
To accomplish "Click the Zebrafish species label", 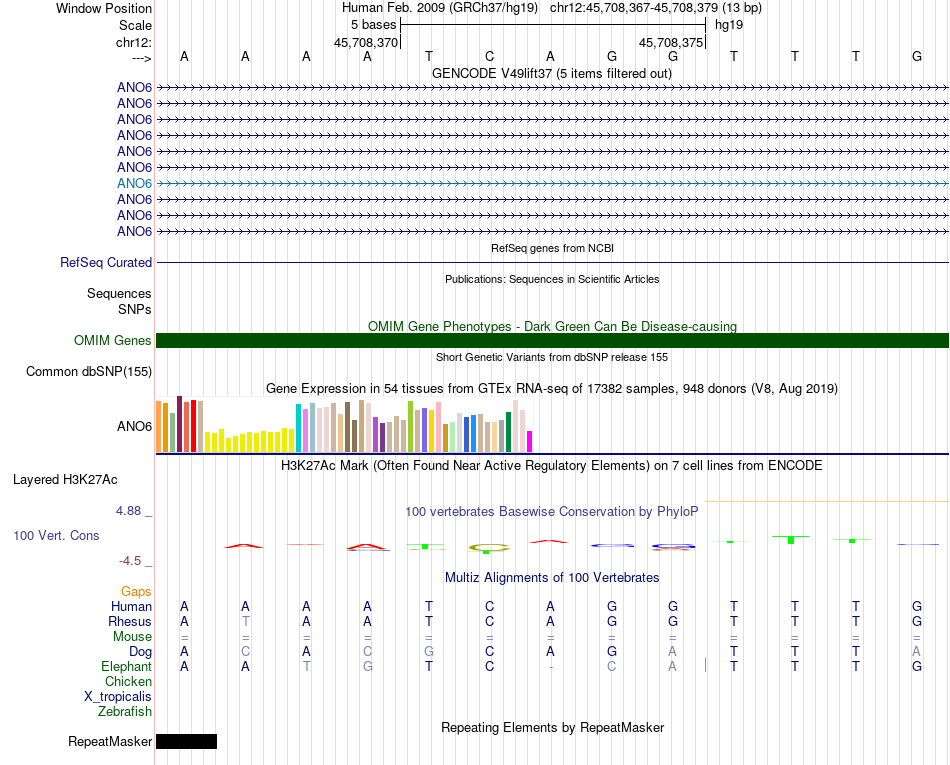I will pyautogui.click(x=125, y=712).
